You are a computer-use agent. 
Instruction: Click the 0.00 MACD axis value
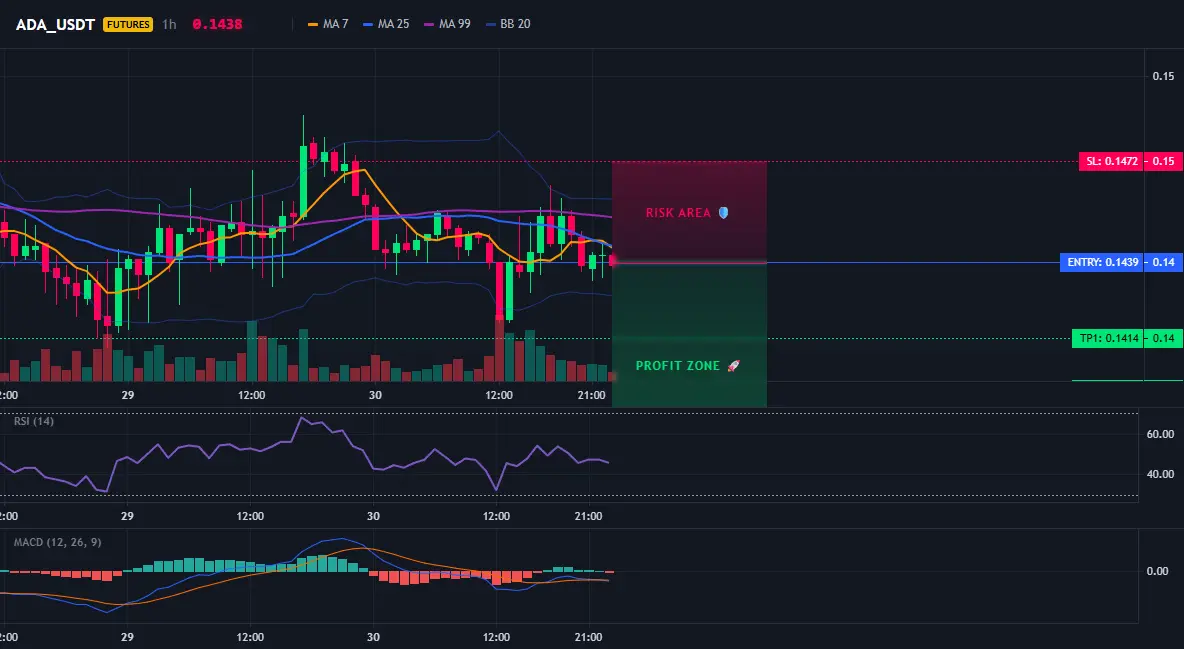tap(1158, 571)
